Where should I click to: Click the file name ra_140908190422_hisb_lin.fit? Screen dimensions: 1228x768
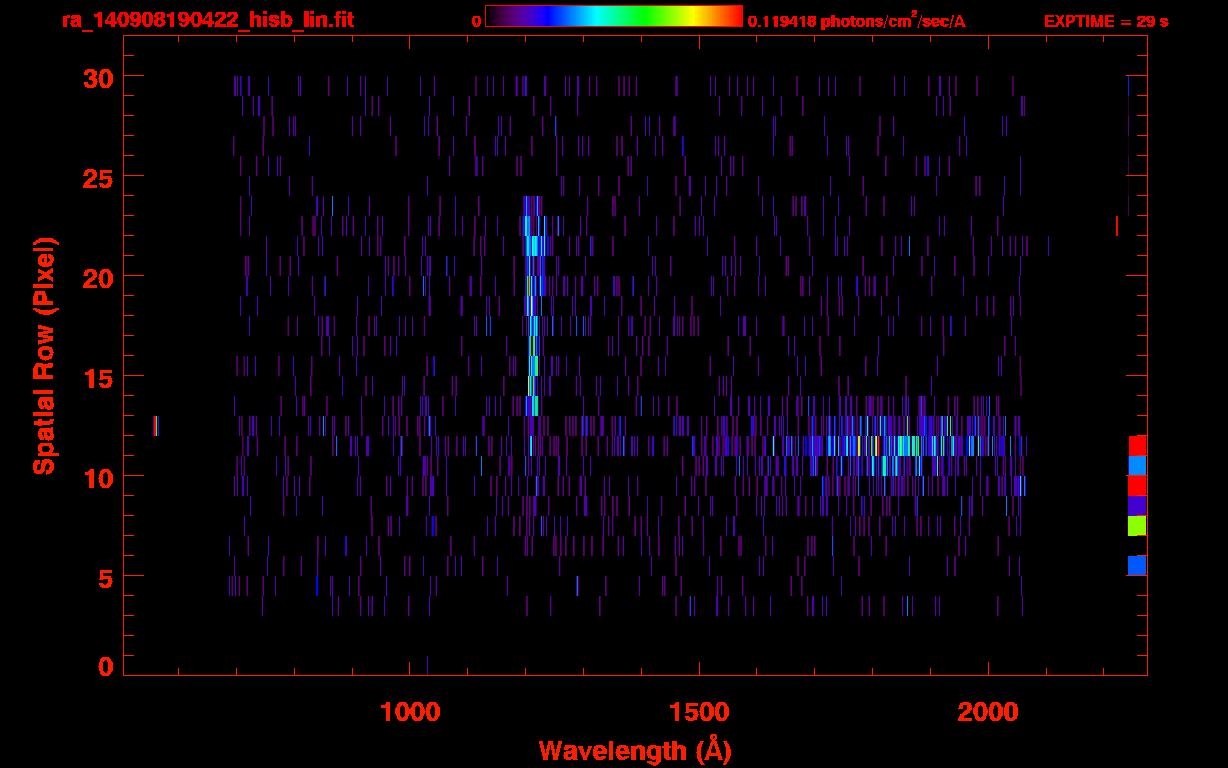coord(207,20)
